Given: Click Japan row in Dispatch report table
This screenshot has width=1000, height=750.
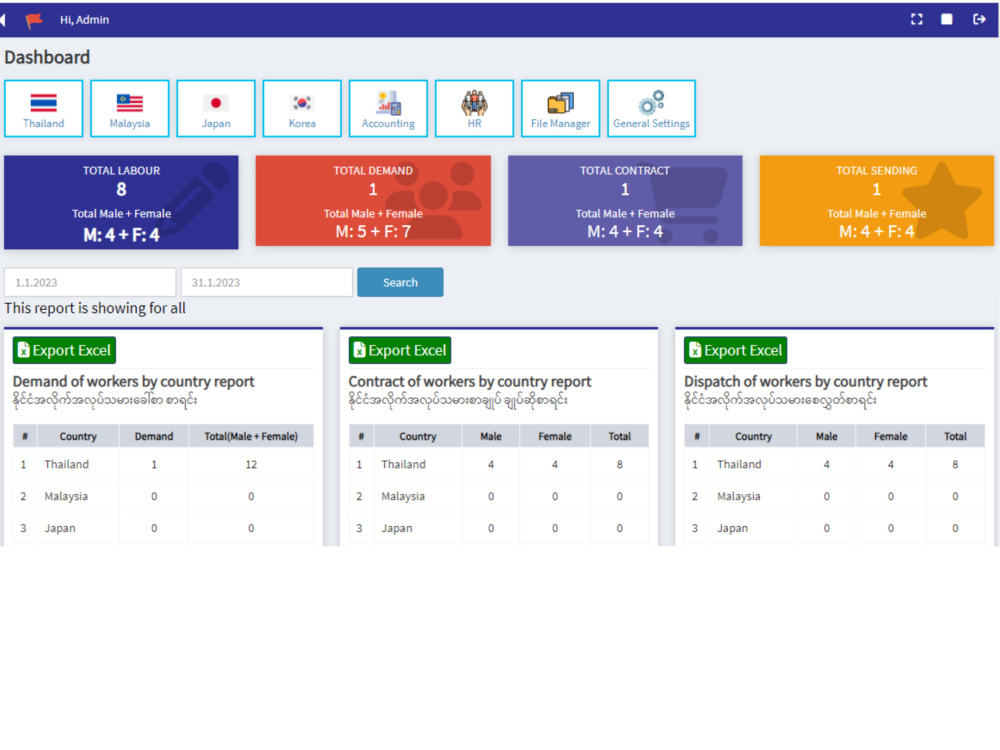Looking at the screenshot, I should [x=835, y=528].
